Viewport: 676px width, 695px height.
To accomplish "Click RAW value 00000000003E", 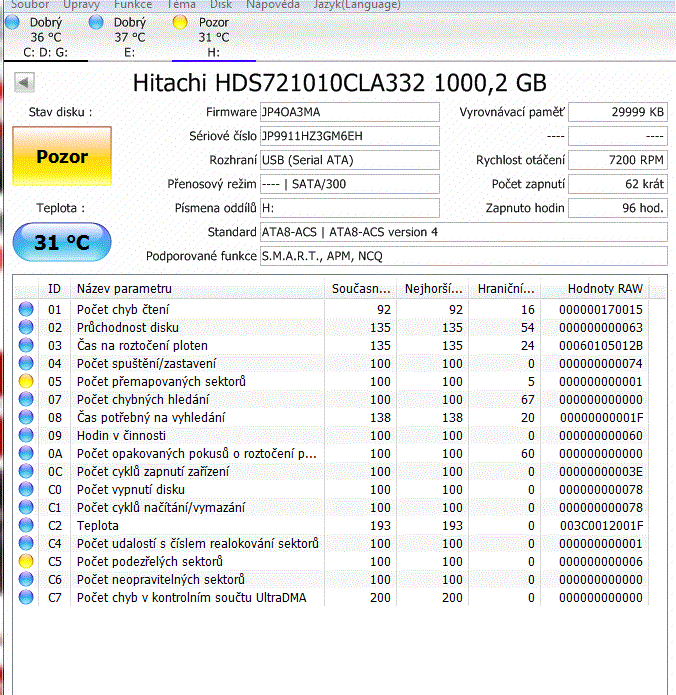I will pyautogui.click(x=601, y=472).
